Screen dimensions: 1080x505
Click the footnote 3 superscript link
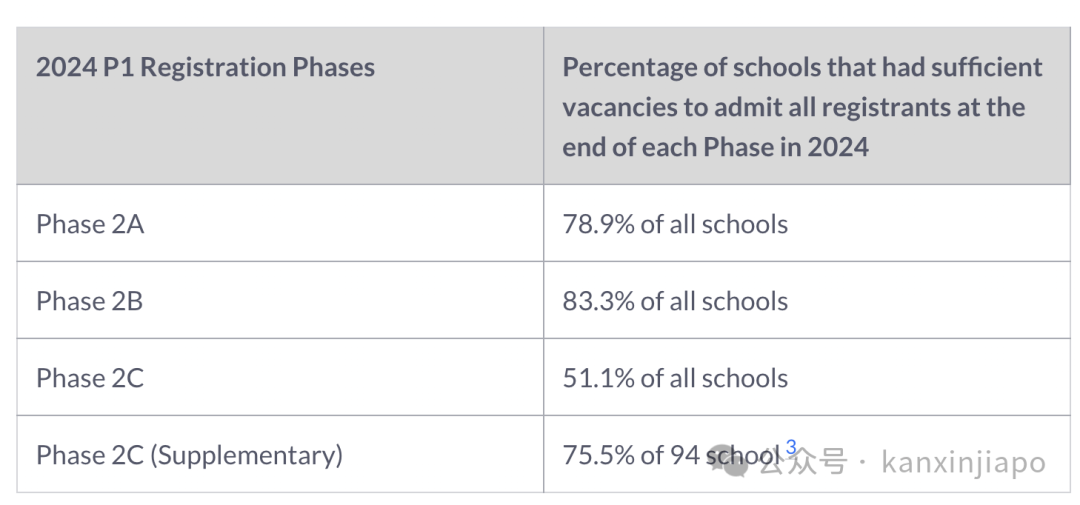pos(791,448)
